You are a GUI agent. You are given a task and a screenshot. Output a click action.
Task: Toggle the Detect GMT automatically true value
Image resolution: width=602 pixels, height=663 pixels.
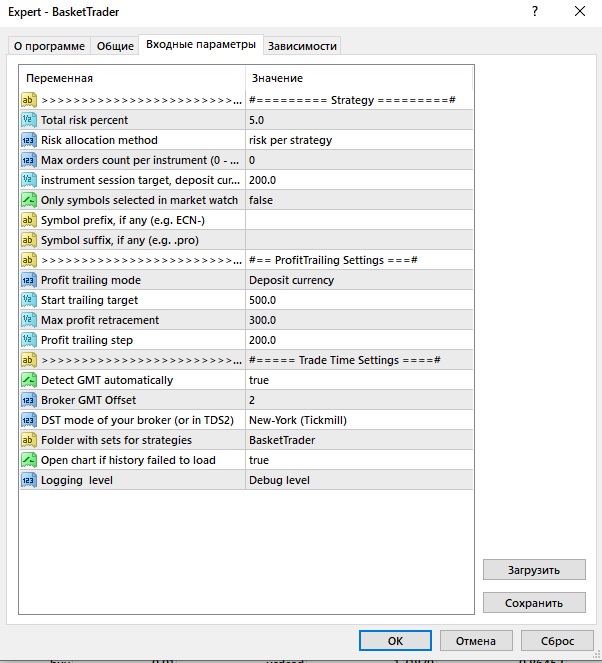tap(359, 380)
